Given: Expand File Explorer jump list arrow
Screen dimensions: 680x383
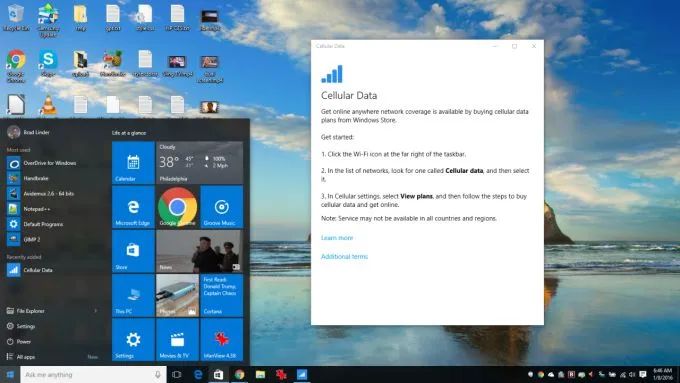Looking at the screenshot, I should (95, 311).
